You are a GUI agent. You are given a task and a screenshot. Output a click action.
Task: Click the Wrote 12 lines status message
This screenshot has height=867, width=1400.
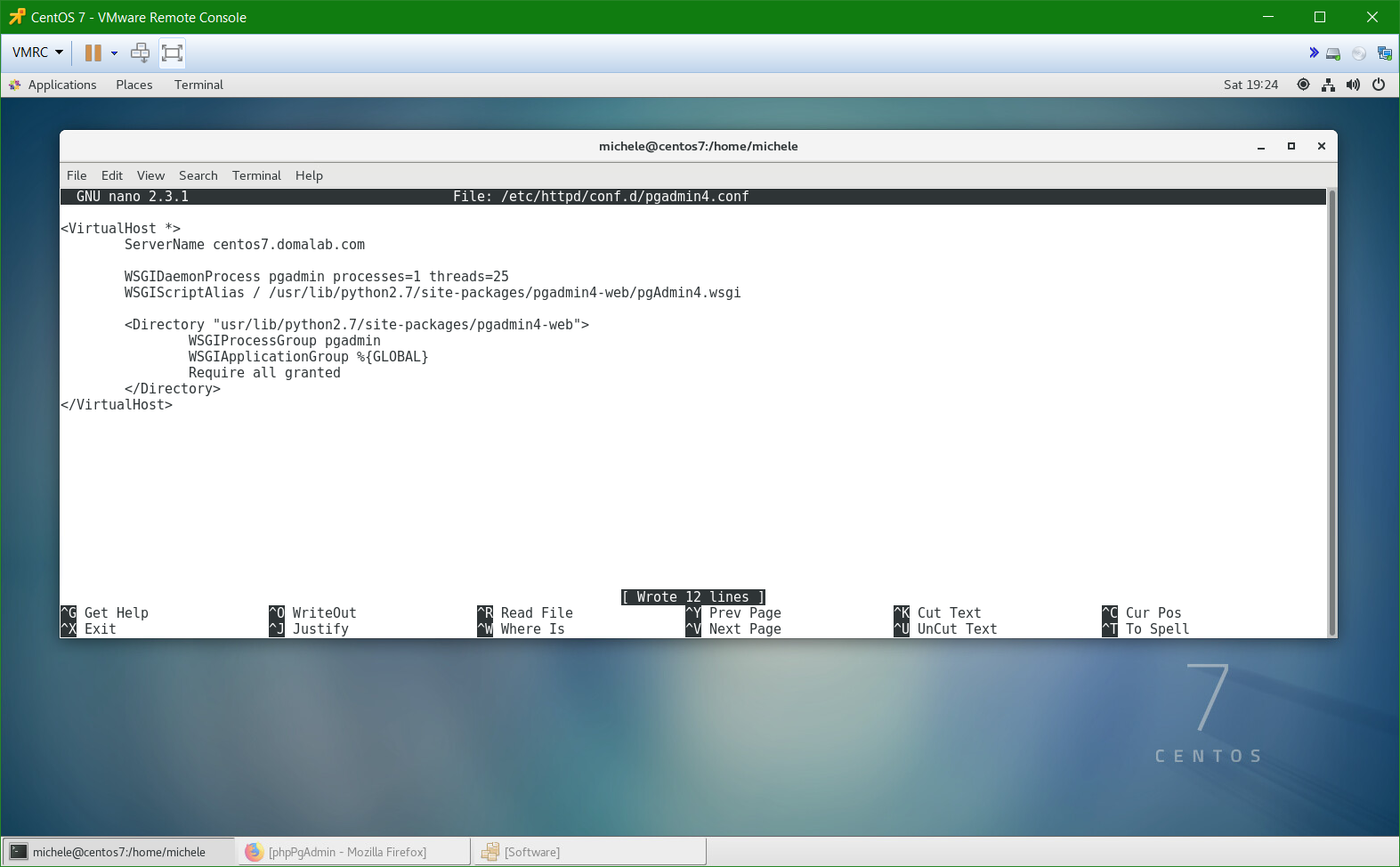tap(693, 597)
